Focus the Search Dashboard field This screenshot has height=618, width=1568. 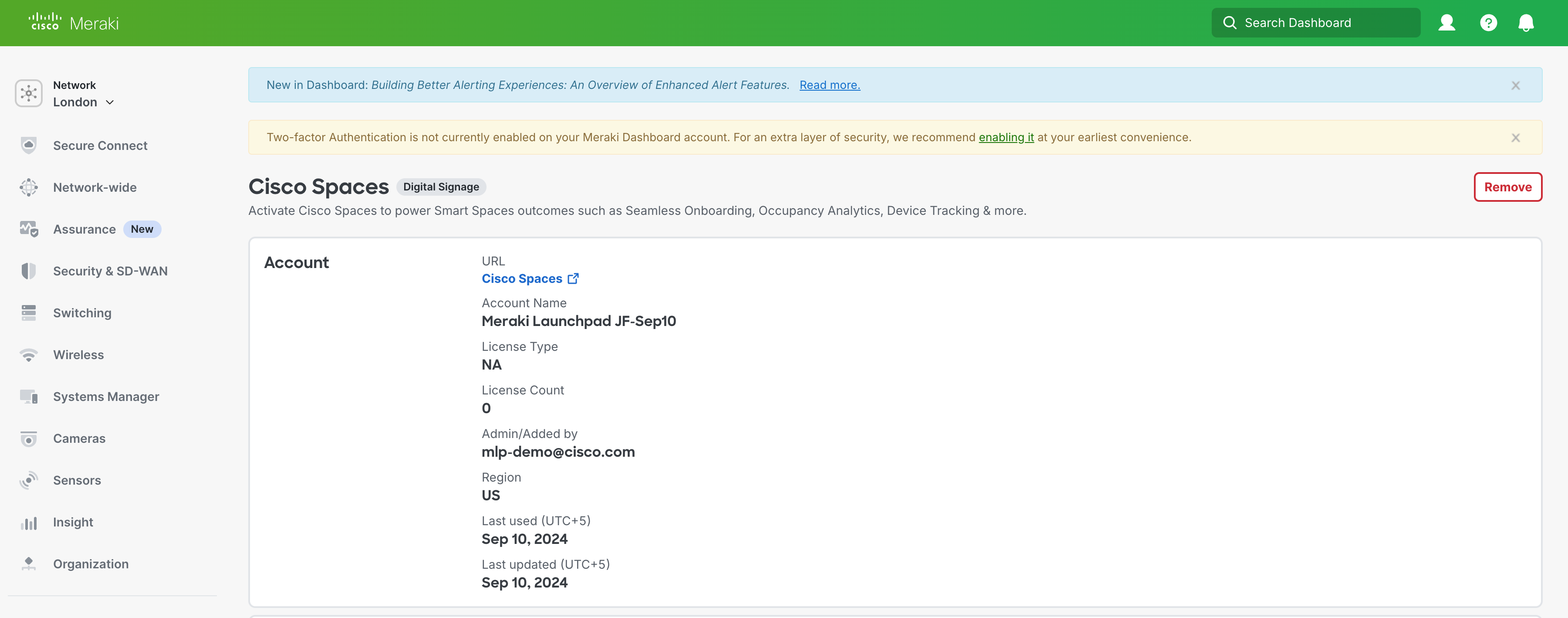(1315, 23)
